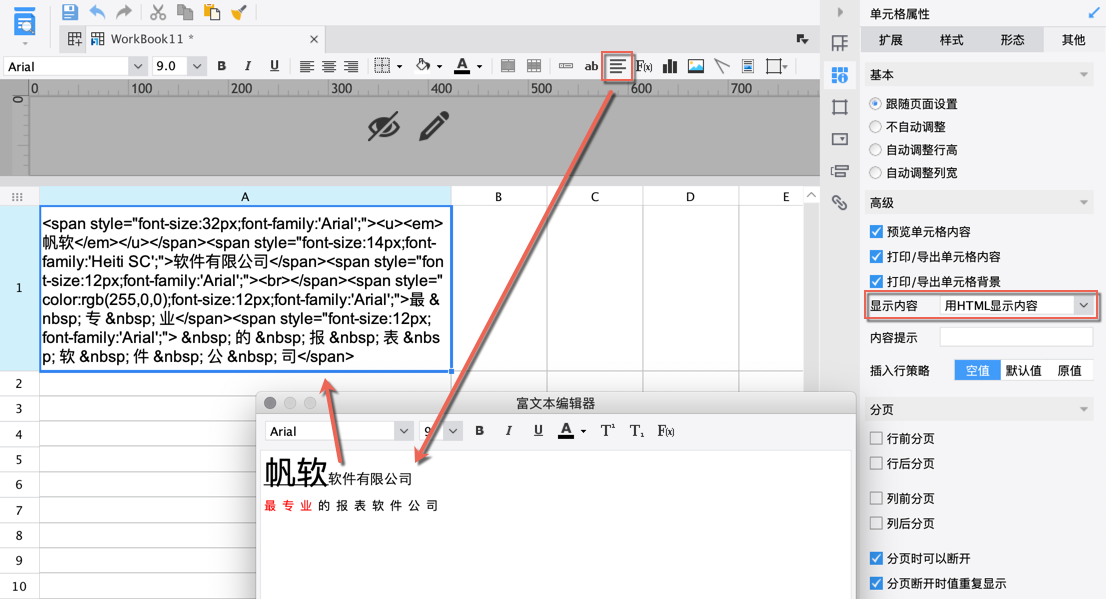Align cell text center

pyautogui.click(x=329, y=66)
